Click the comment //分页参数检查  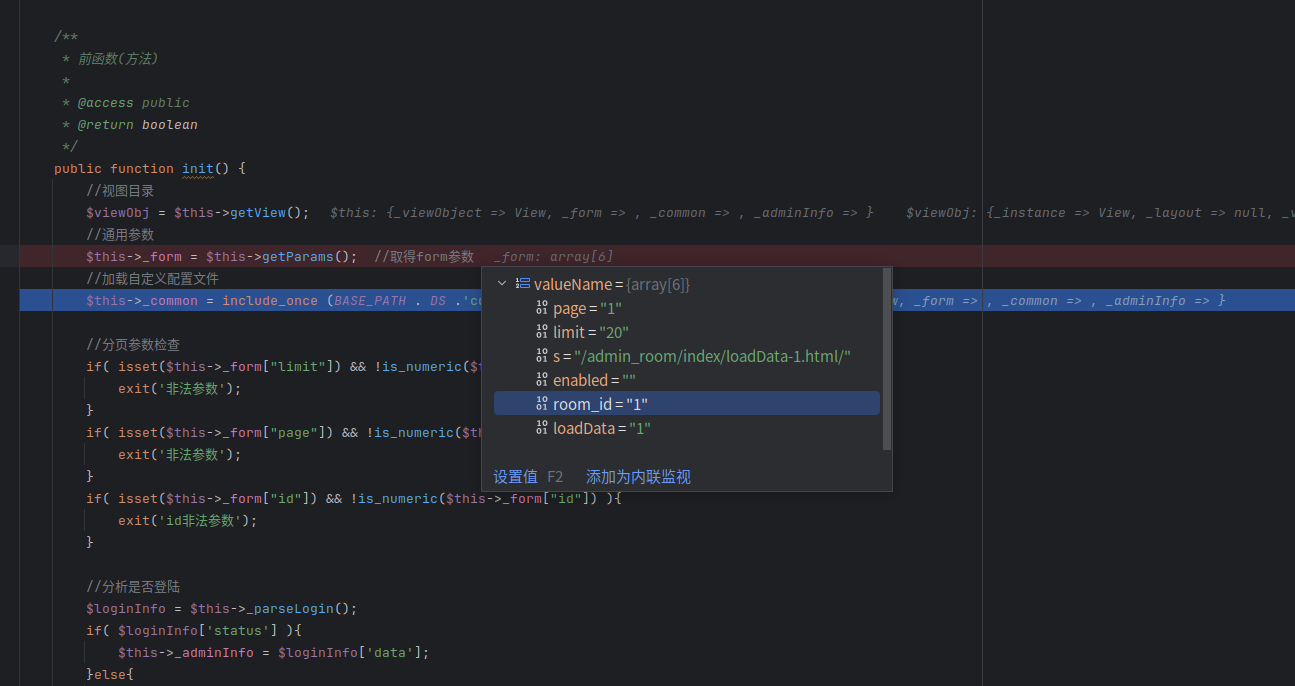(133, 344)
